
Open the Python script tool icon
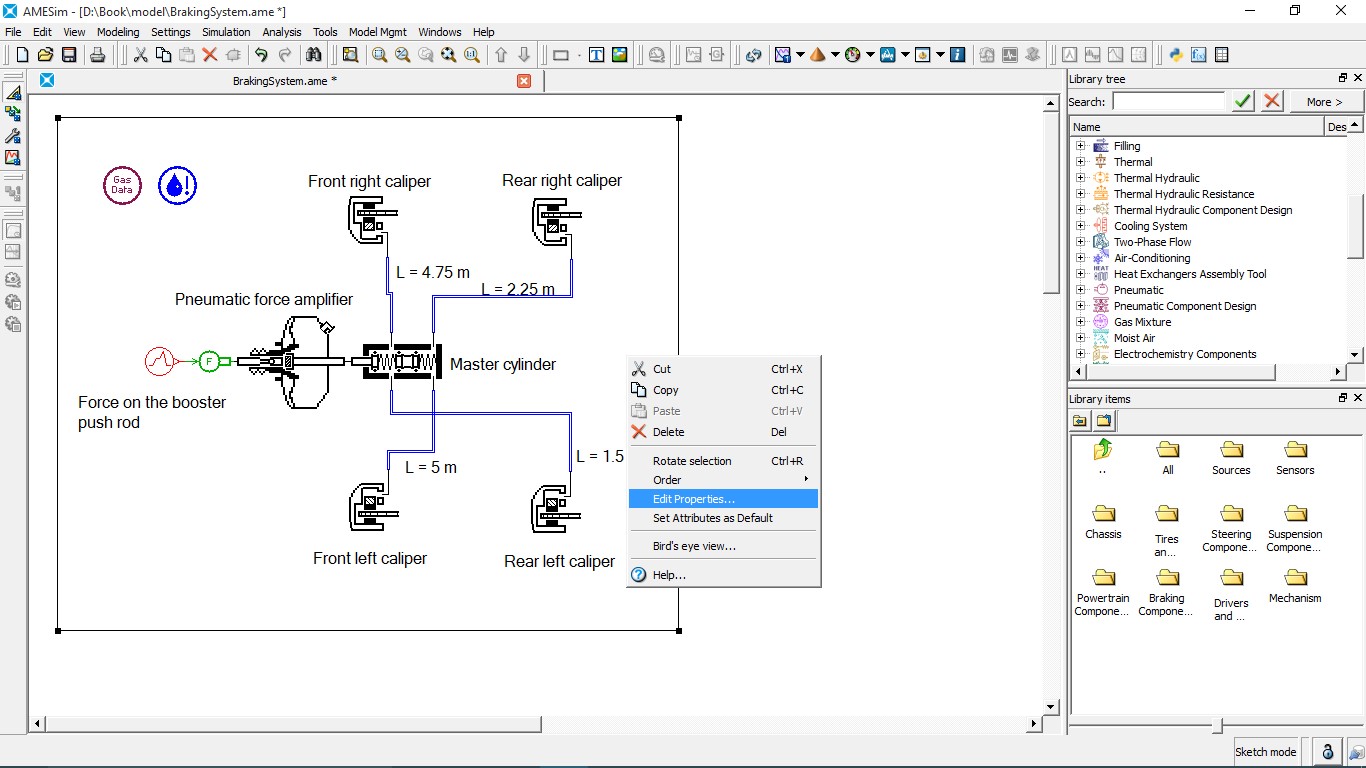[x=1176, y=55]
